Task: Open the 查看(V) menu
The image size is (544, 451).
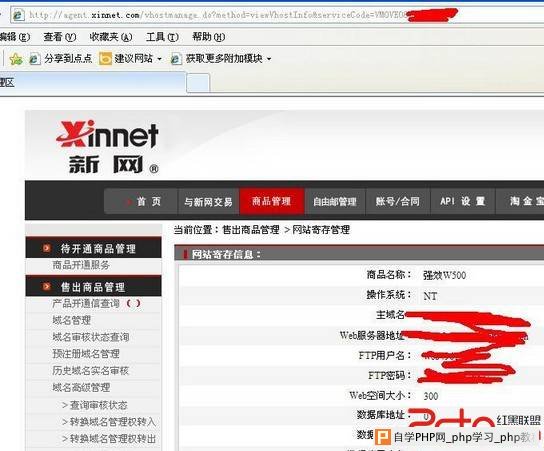Action: (x=60, y=37)
